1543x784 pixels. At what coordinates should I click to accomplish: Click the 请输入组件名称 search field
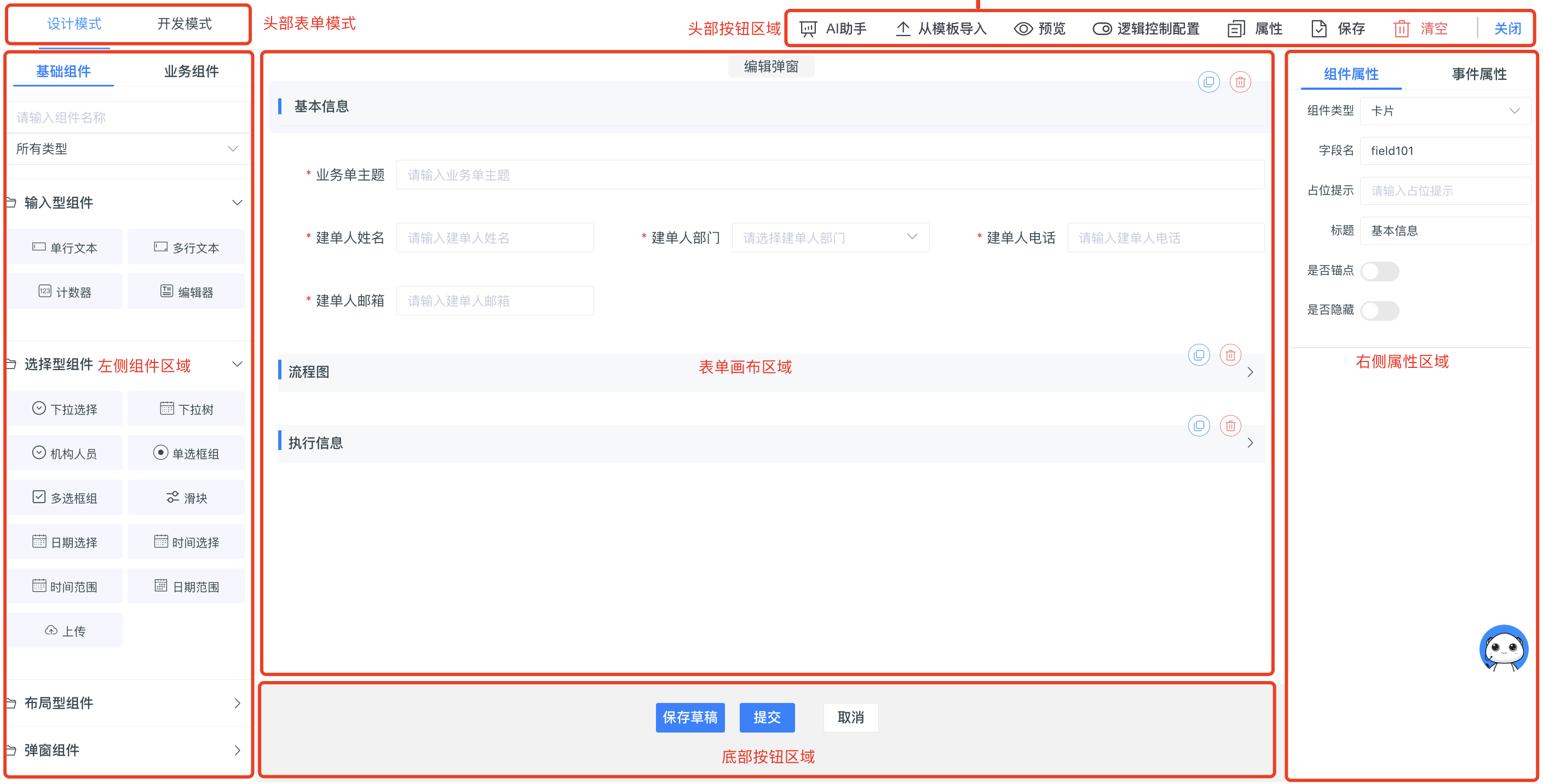click(128, 117)
